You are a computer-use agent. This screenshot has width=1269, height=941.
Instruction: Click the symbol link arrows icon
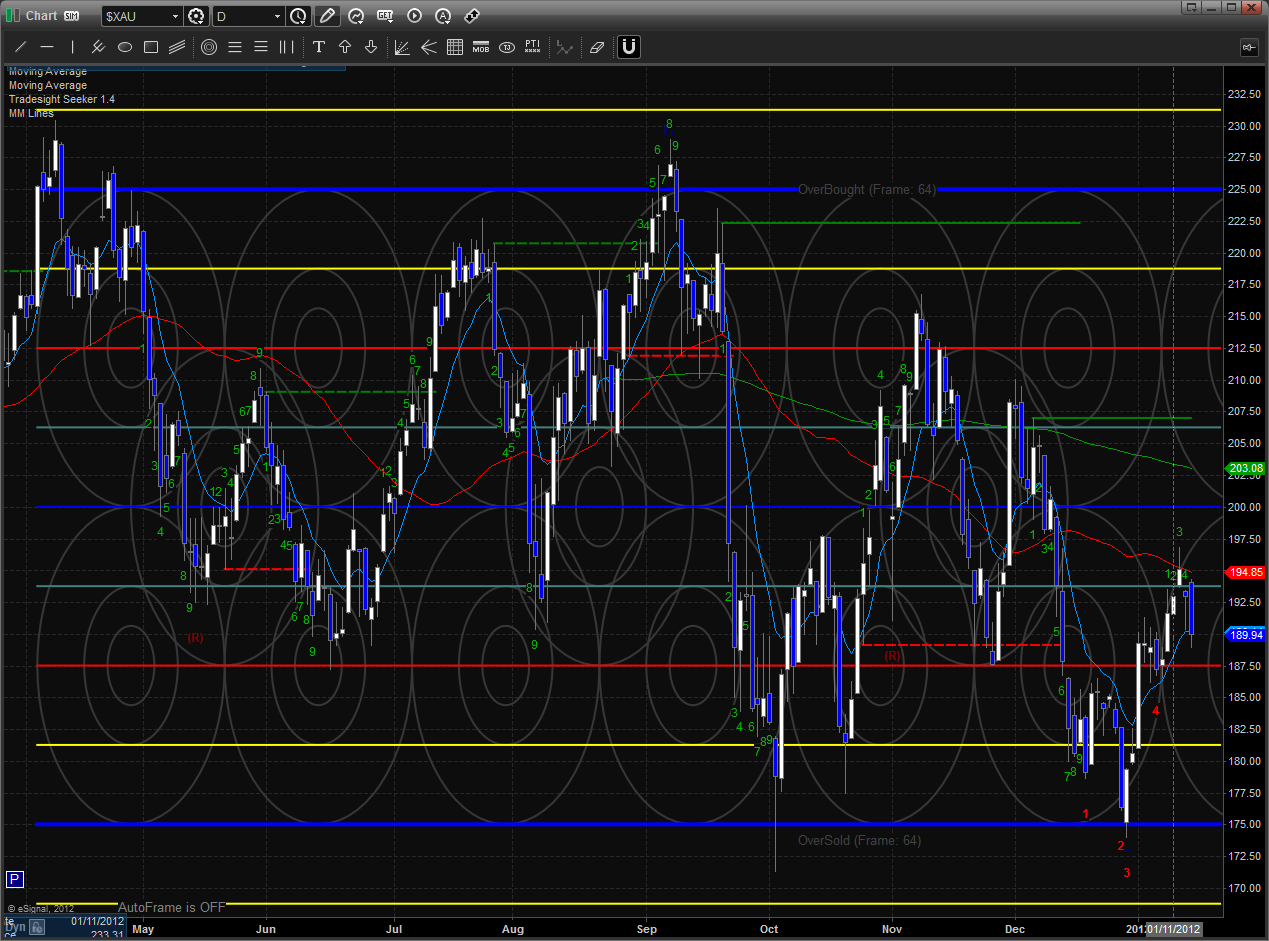(473, 16)
